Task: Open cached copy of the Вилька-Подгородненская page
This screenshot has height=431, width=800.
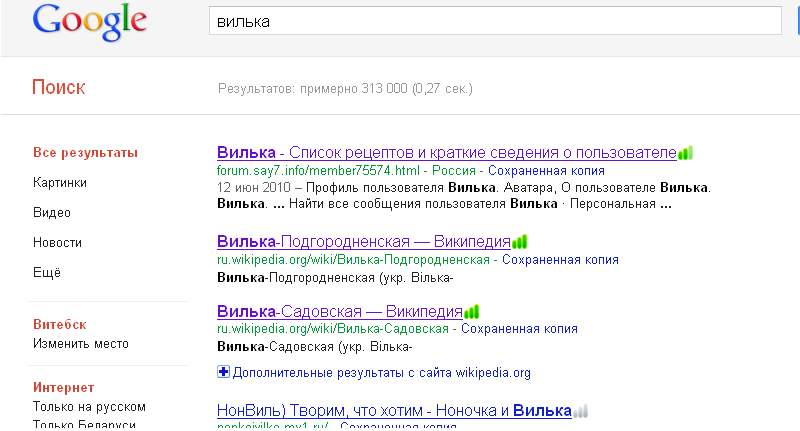Action: pyautogui.click(x=560, y=260)
